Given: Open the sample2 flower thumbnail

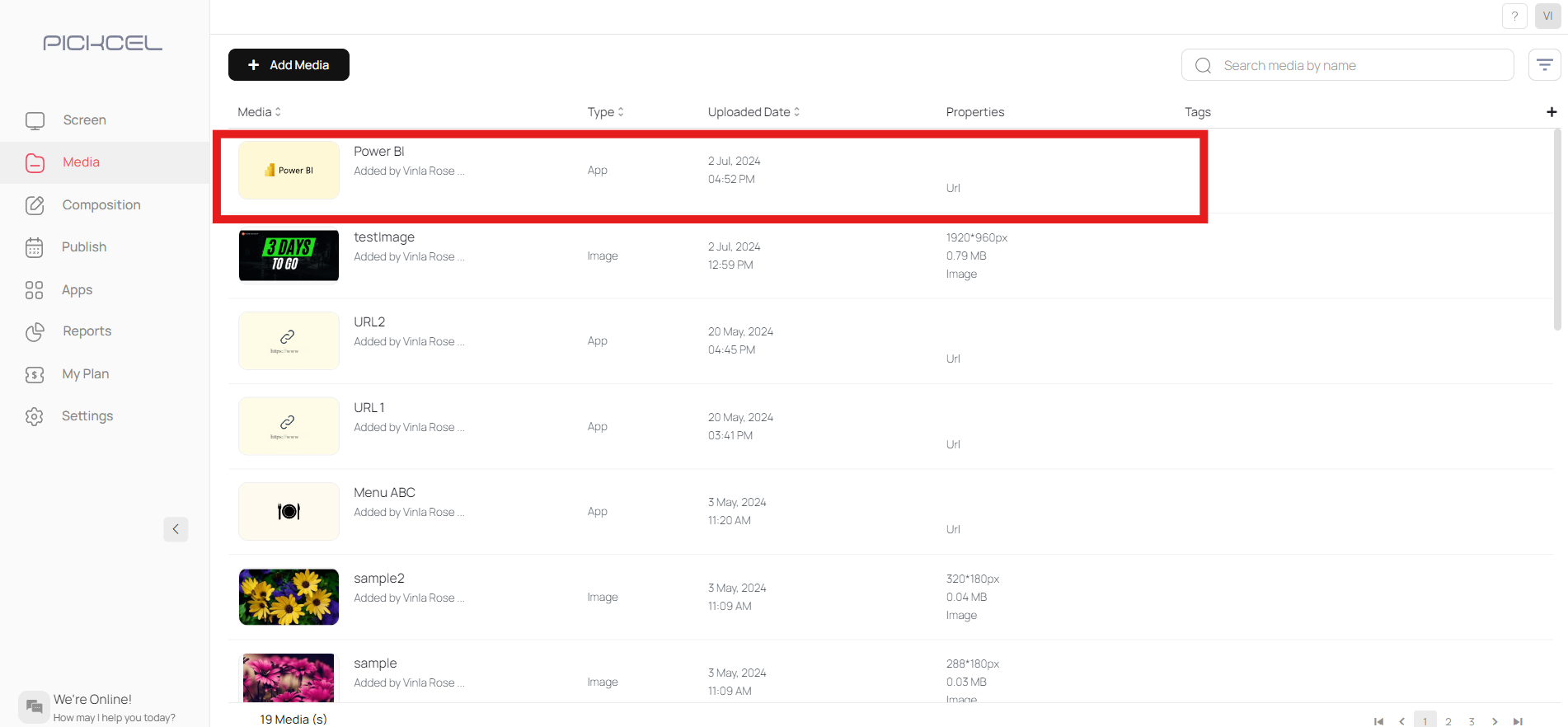Looking at the screenshot, I should click(x=289, y=597).
